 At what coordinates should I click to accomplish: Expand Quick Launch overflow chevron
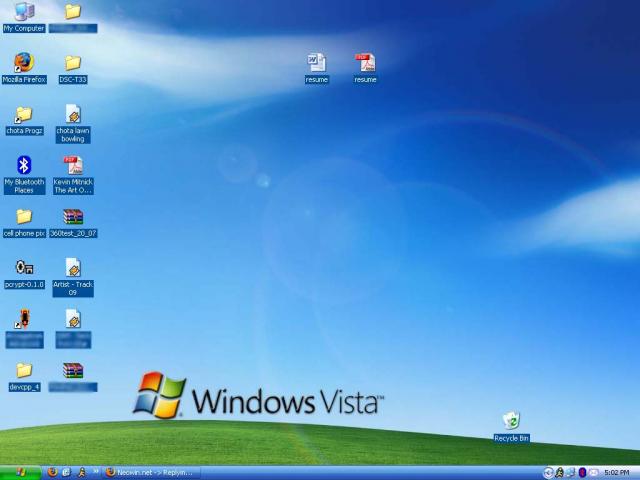(96, 471)
